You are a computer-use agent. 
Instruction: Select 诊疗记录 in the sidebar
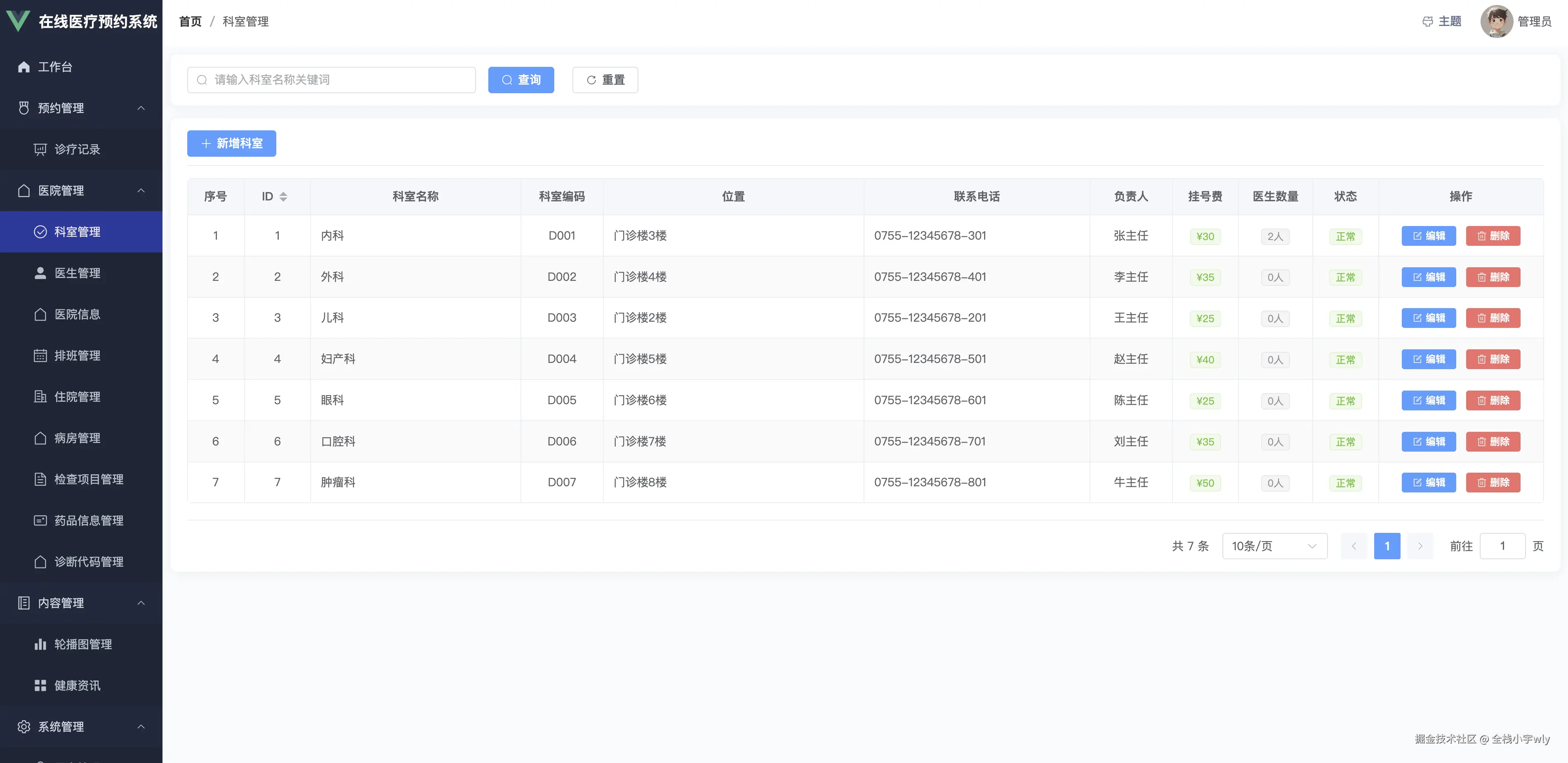coord(77,149)
